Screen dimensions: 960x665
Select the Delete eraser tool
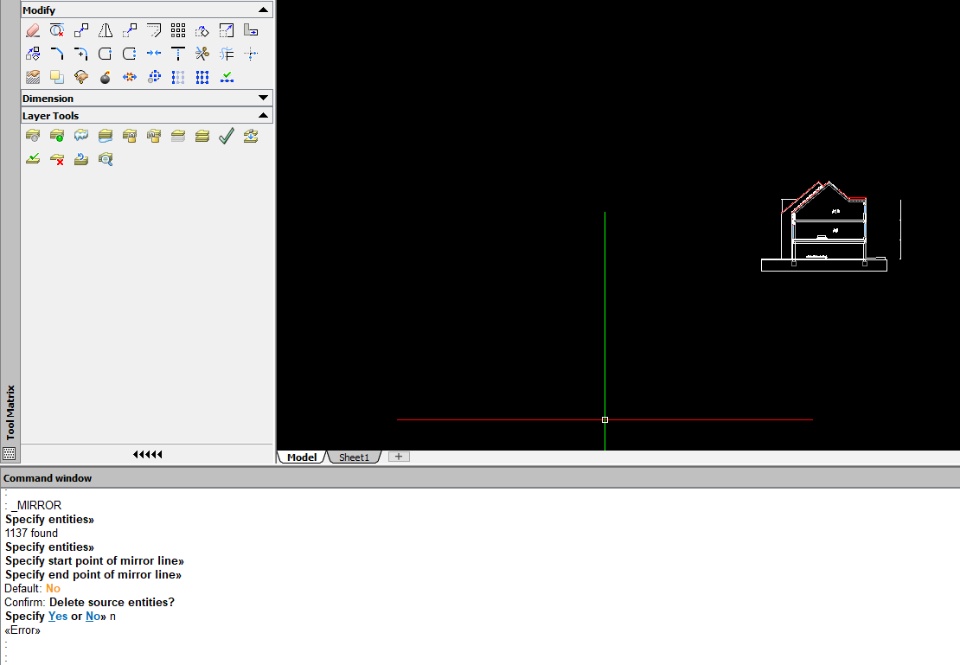[33, 30]
